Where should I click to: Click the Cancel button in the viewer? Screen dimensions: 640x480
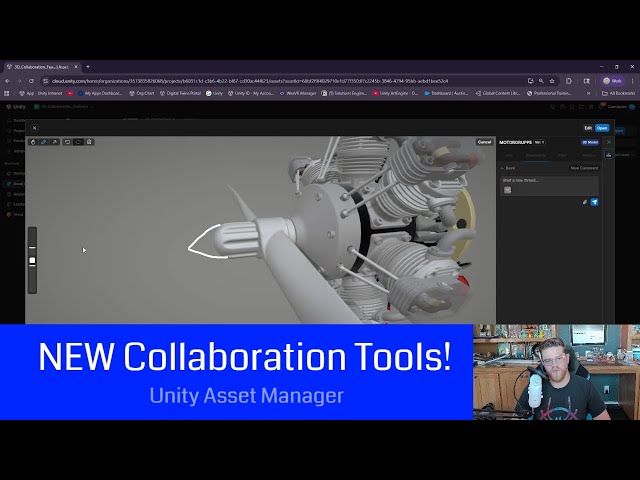(x=484, y=142)
